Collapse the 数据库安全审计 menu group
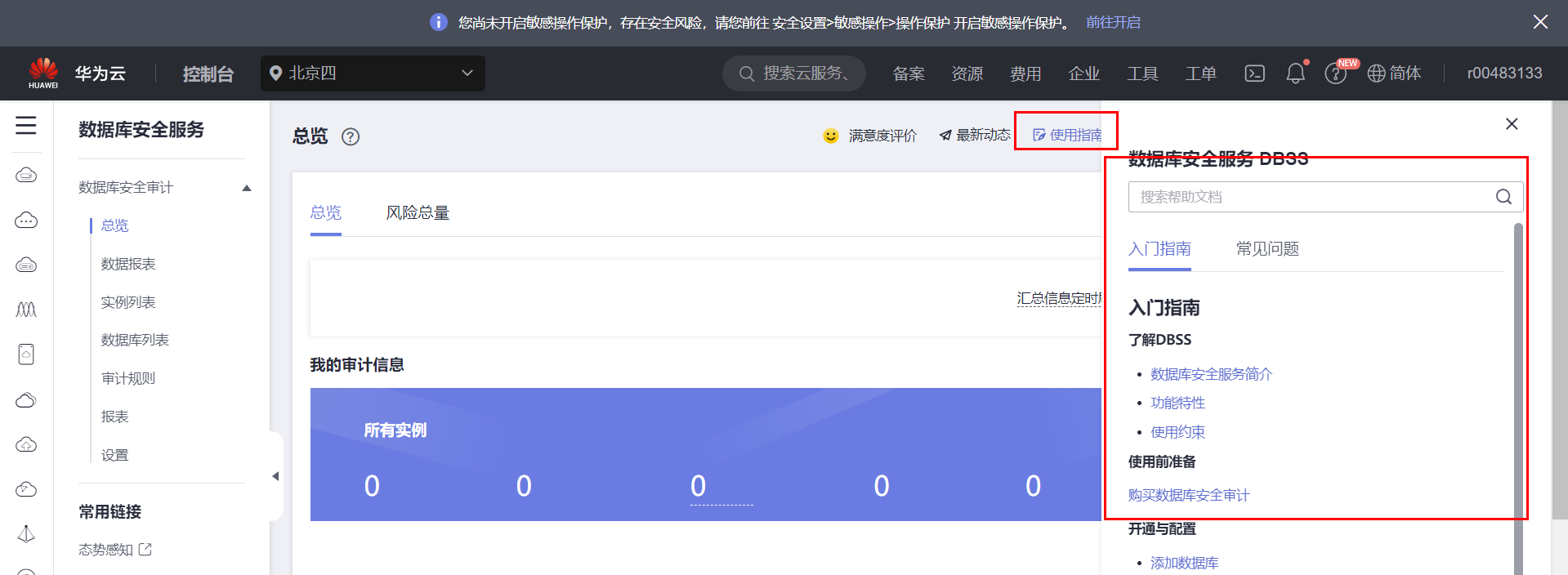 tap(247, 188)
